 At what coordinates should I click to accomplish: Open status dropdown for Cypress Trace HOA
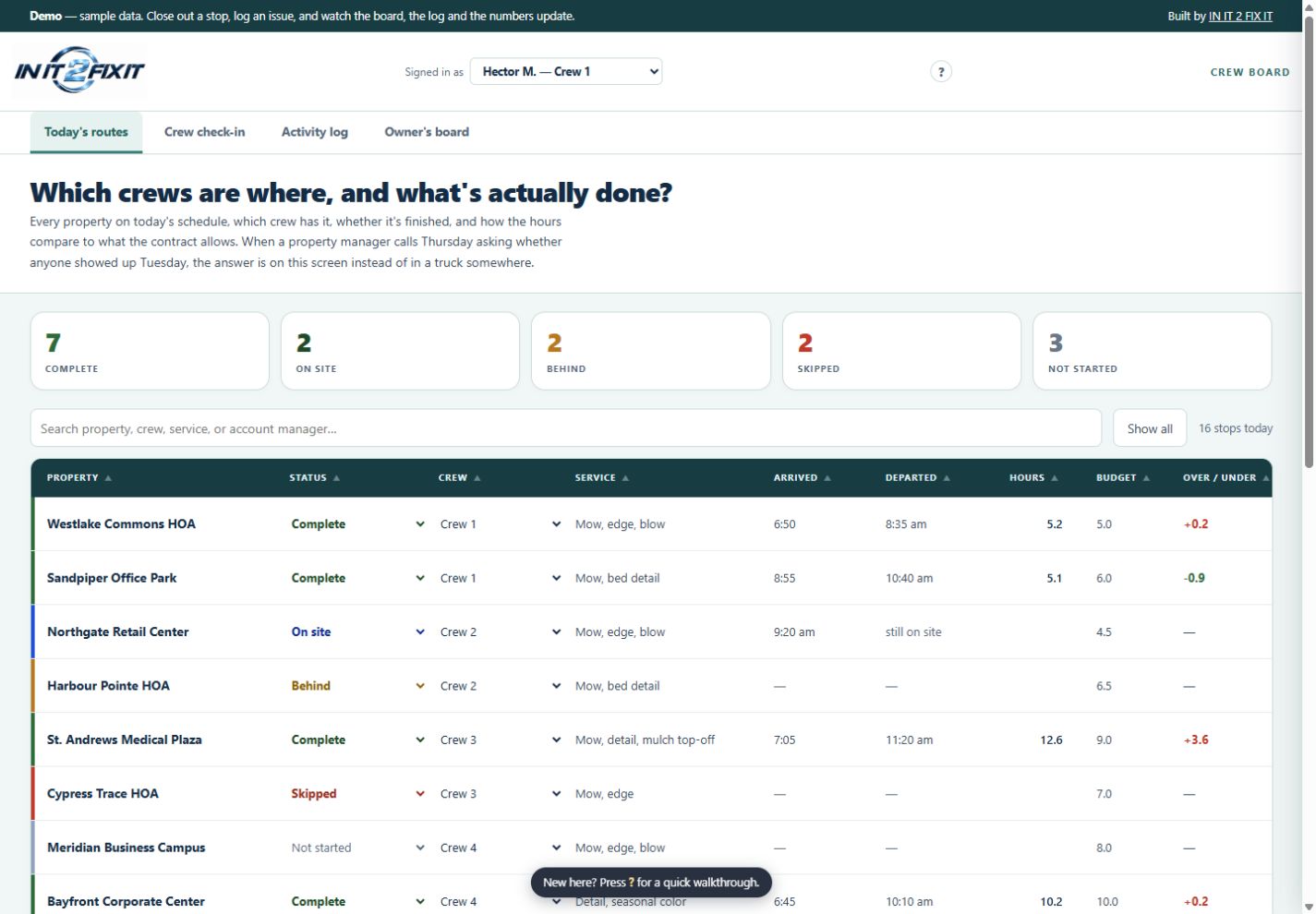pyautogui.click(x=358, y=794)
